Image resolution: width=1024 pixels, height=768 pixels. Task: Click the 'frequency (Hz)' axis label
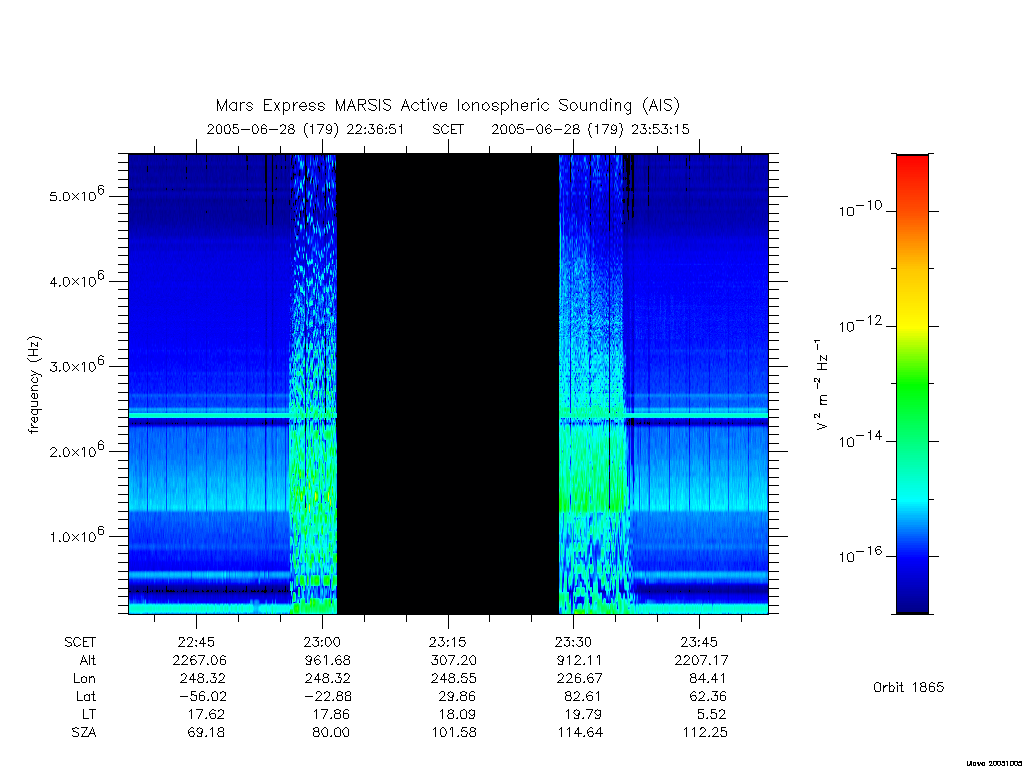pos(35,384)
